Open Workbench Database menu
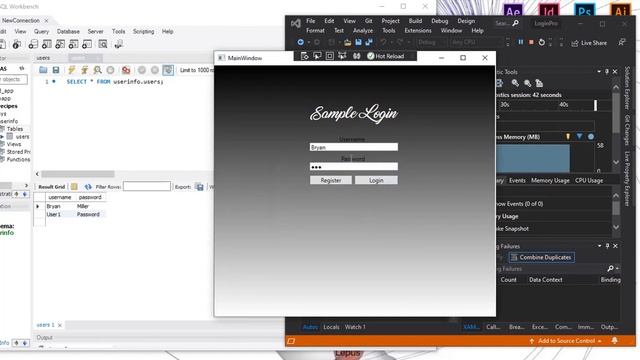The width and height of the screenshot is (640, 360). coord(68,31)
